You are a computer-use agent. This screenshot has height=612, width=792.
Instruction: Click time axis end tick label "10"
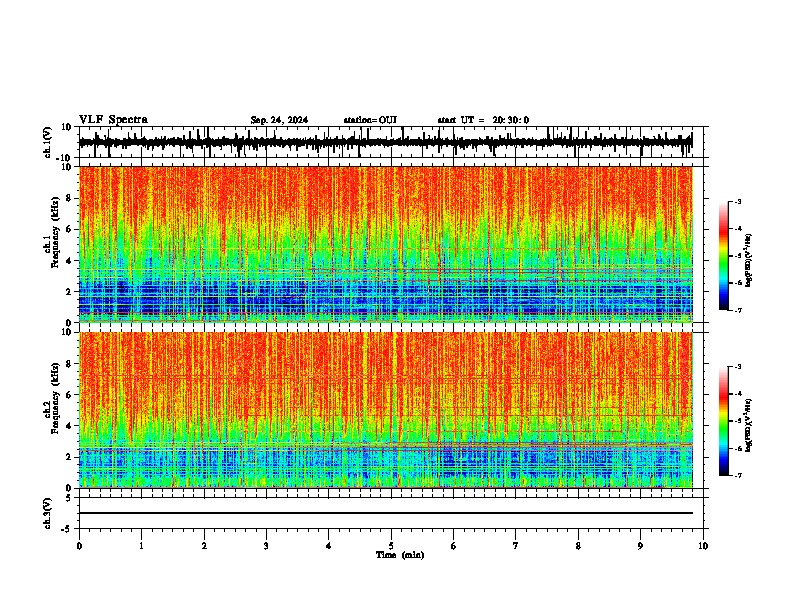[x=703, y=546]
